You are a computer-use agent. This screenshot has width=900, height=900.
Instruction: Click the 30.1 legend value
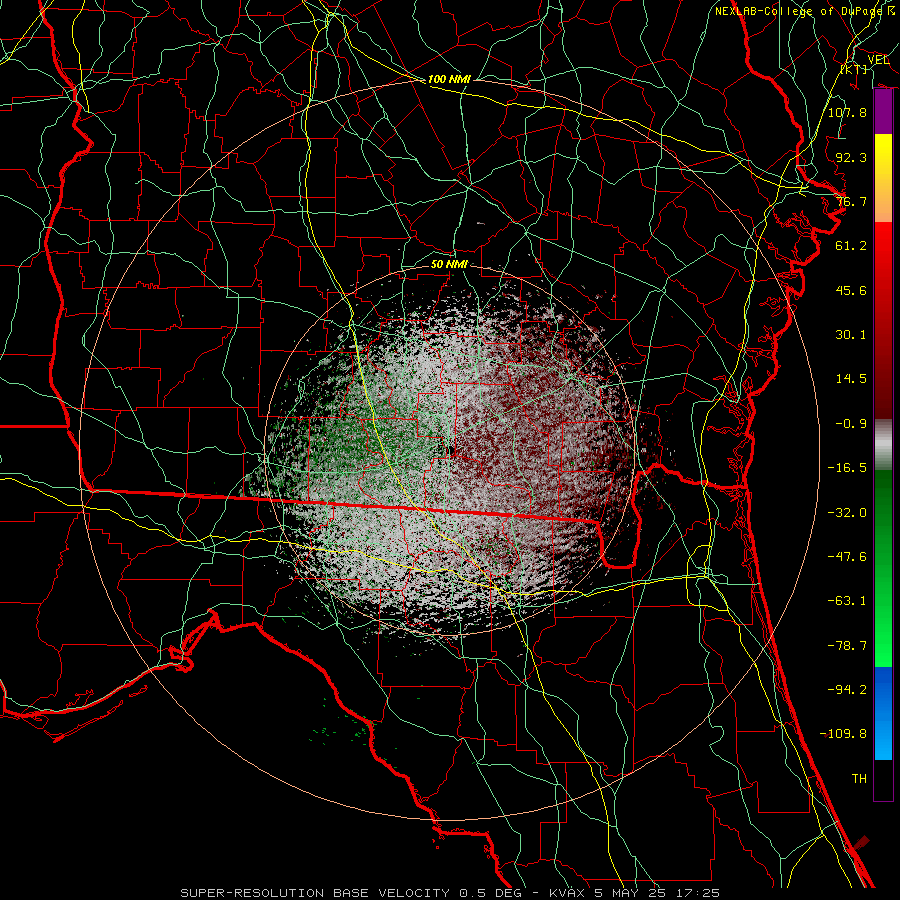[851, 335]
